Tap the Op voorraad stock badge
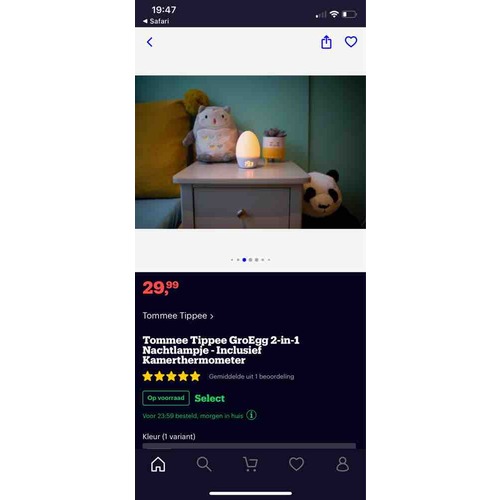500x500 pixels. (166, 398)
